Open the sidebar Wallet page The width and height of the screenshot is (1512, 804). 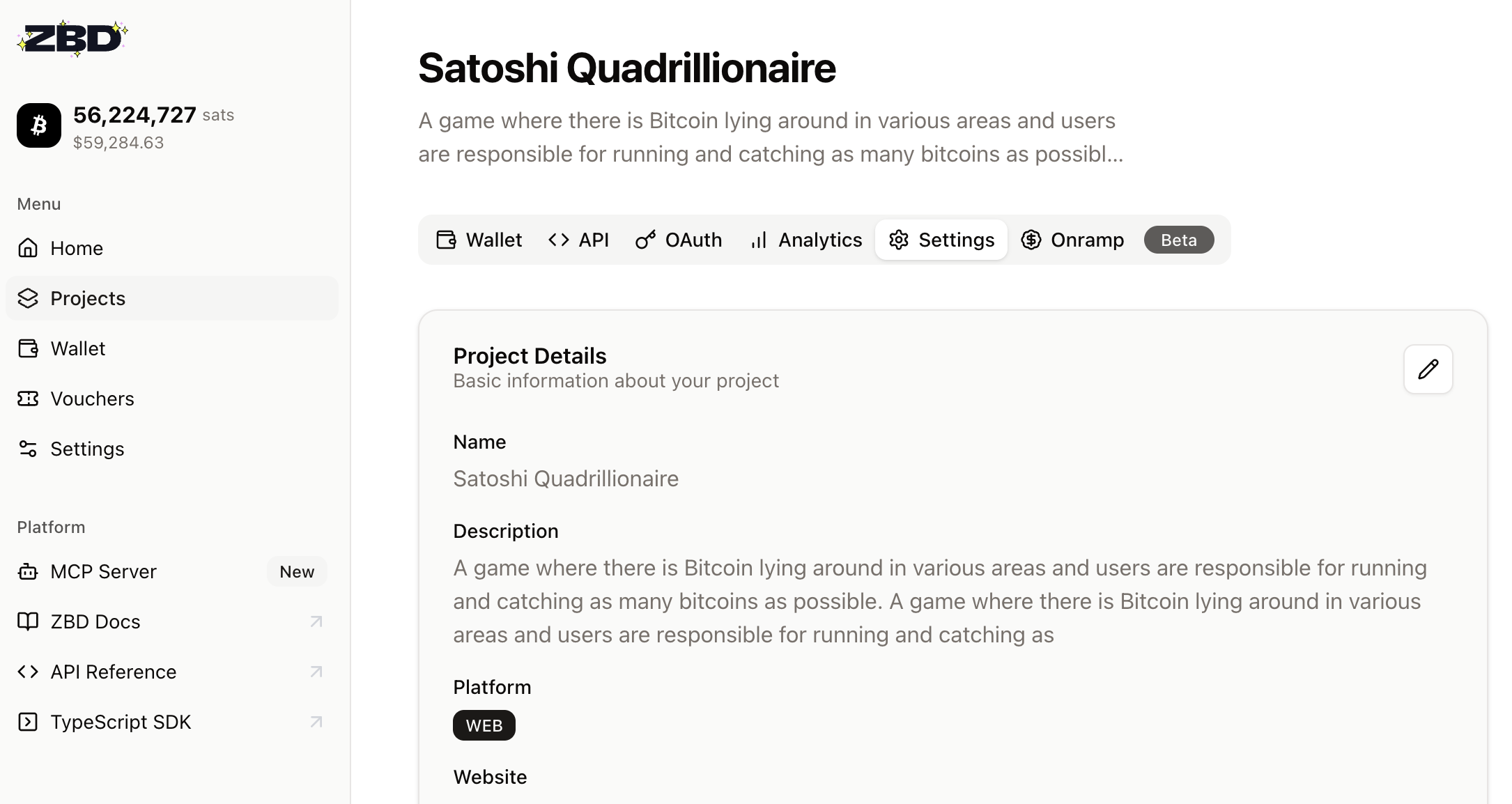pyautogui.click(x=77, y=348)
